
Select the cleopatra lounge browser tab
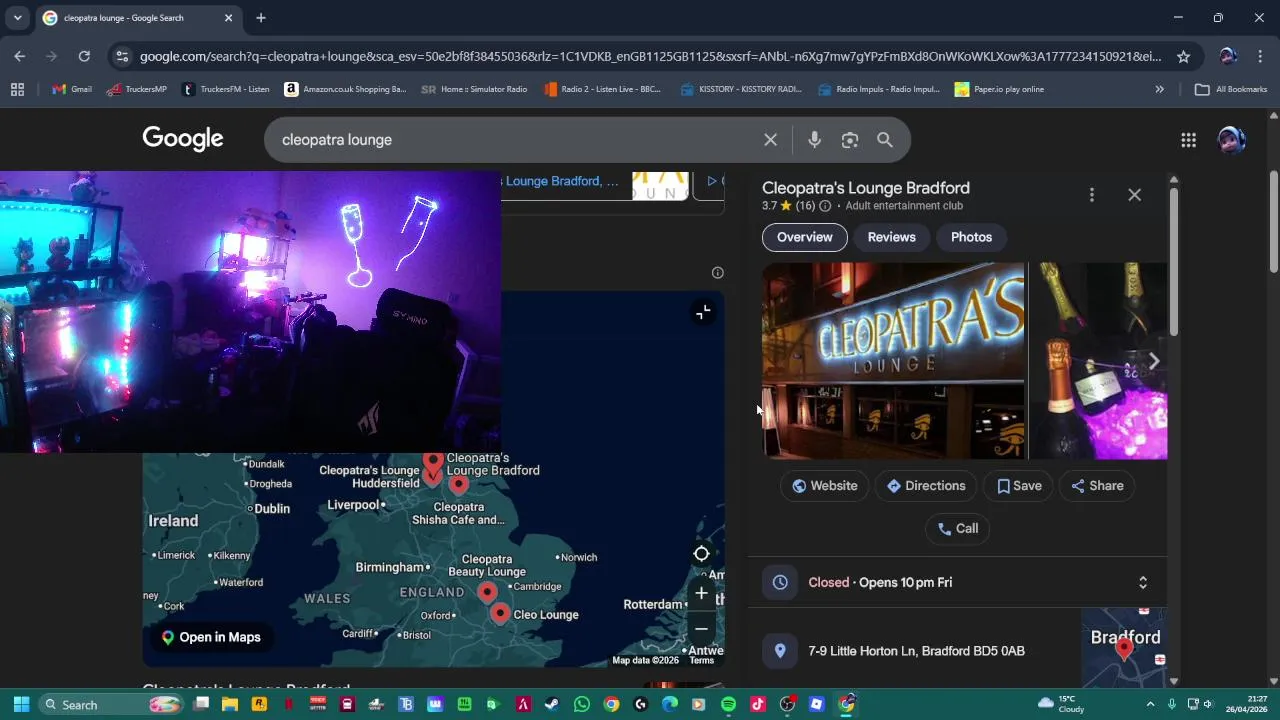(x=138, y=18)
